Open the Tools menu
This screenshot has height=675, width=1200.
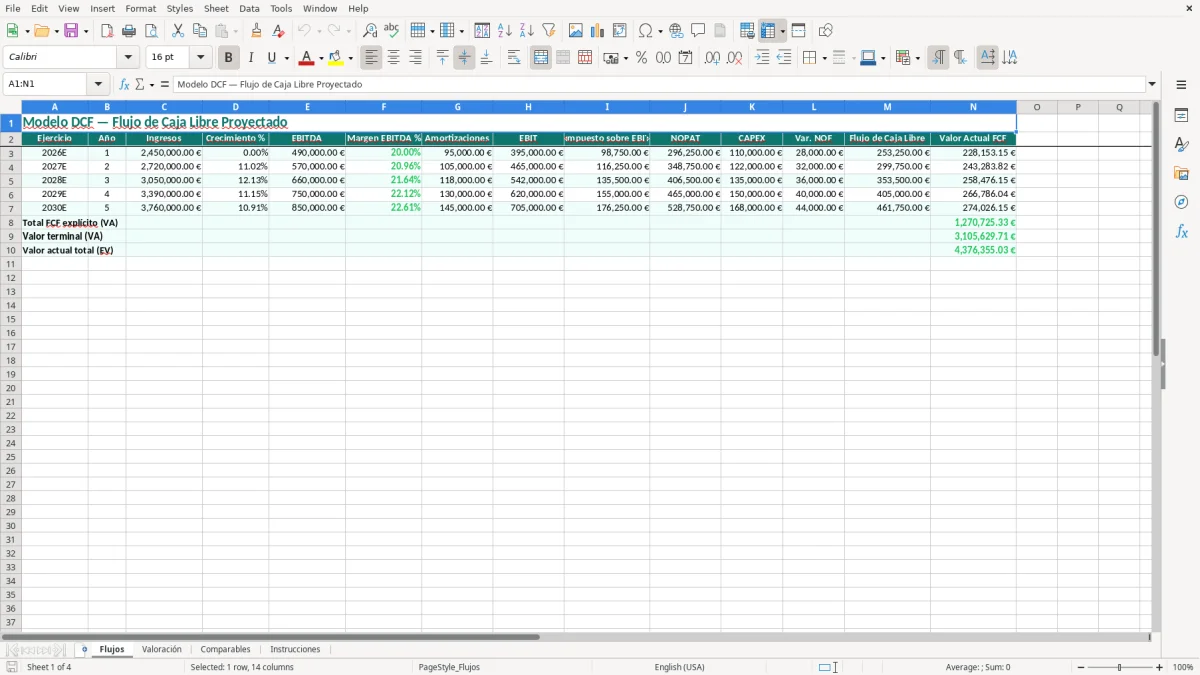(281, 8)
